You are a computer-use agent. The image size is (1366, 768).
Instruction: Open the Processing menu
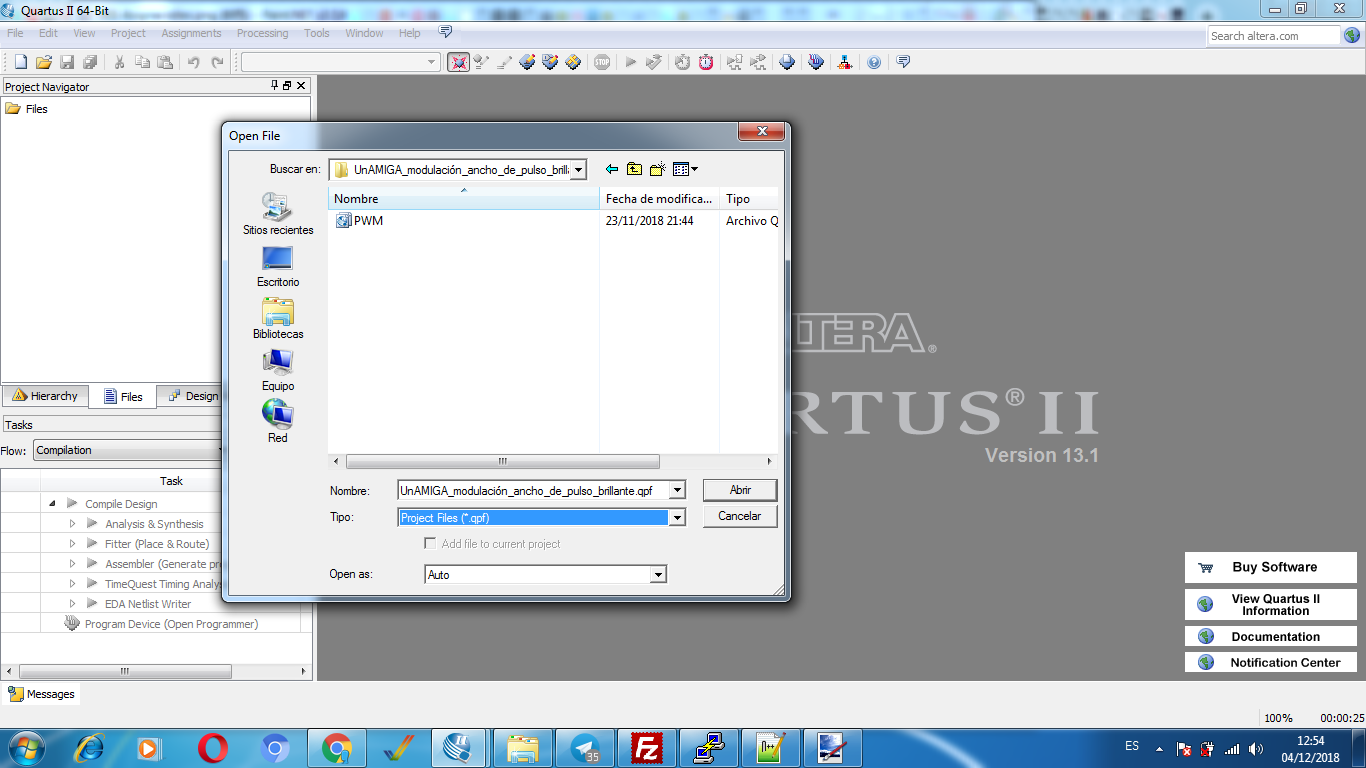262,32
